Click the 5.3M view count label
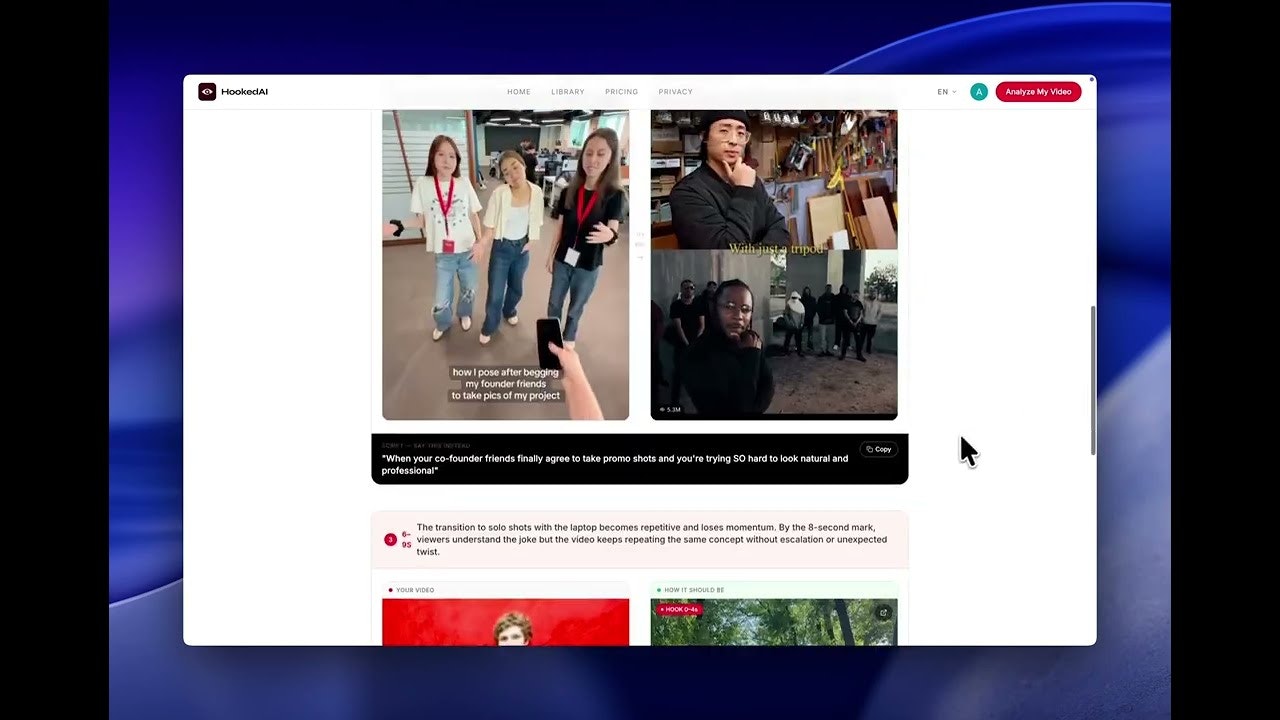The image size is (1280, 720). coord(670,410)
